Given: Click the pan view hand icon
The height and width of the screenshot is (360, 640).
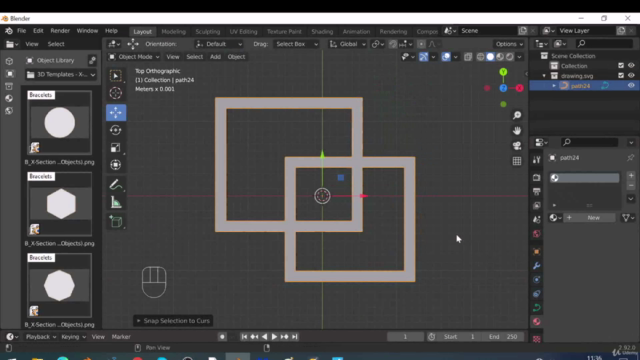Looking at the screenshot, I should coord(517,131).
